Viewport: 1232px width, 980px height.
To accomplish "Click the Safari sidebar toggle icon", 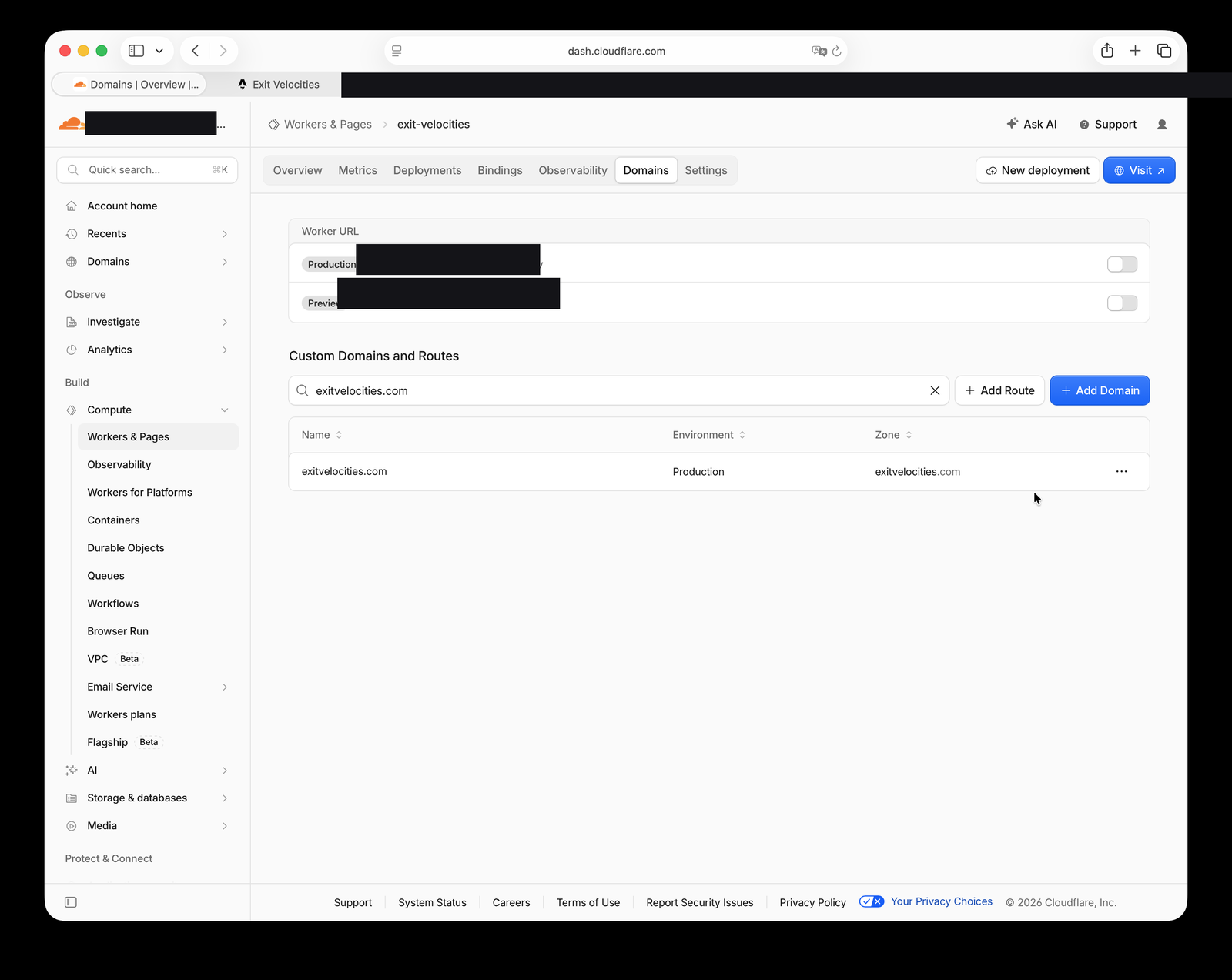I will [x=136, y=51].
